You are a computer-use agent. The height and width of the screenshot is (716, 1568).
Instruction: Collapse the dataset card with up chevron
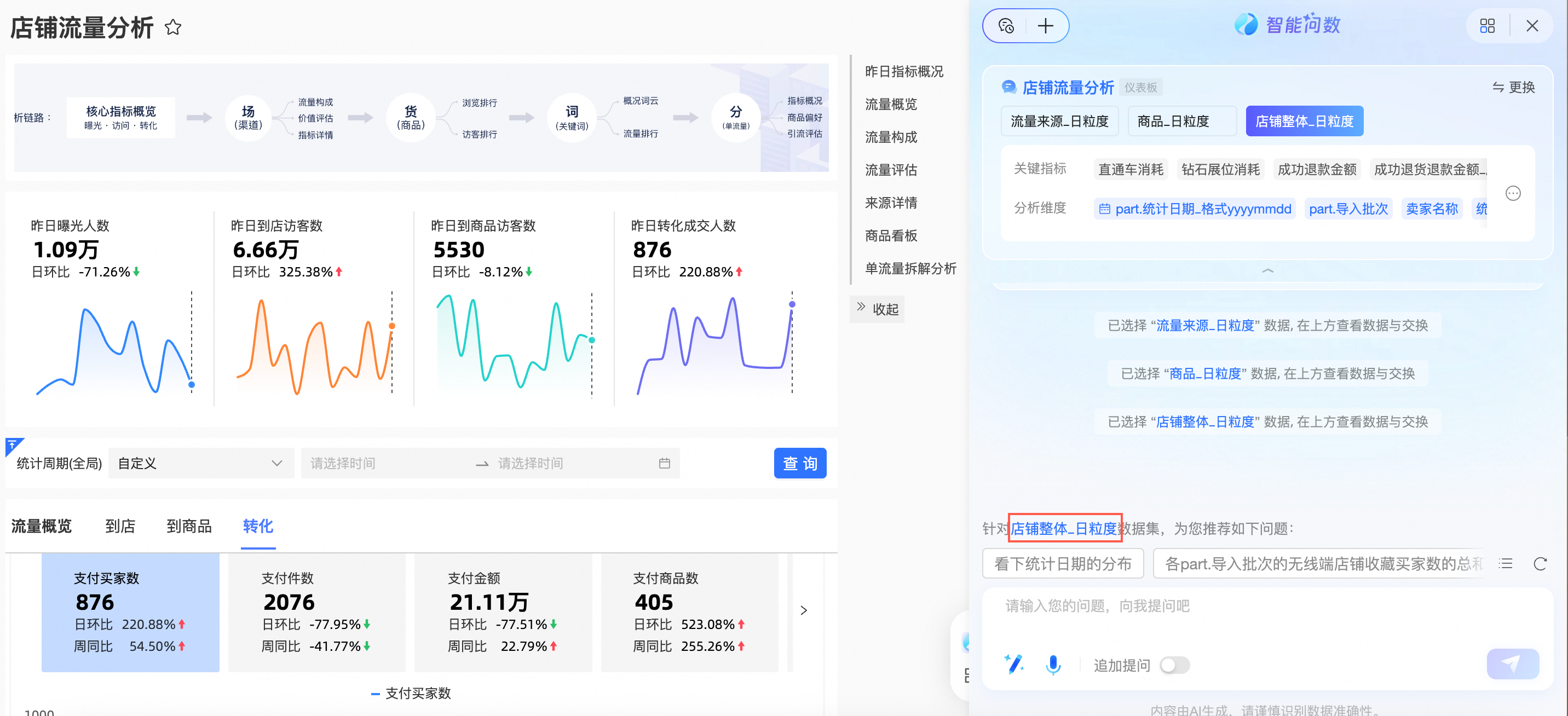[x=1268, y=270]
